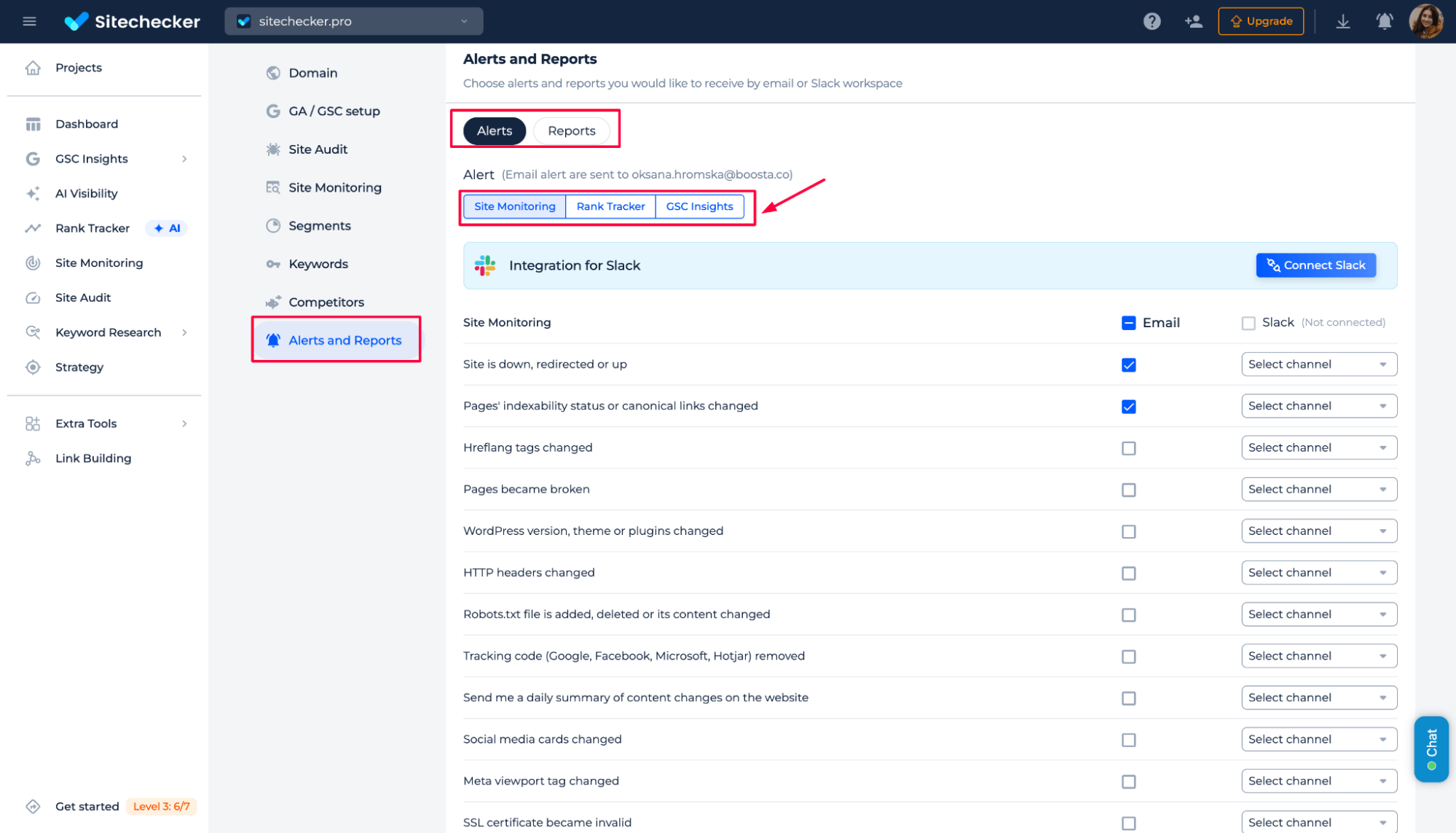Click the hamburger menu icon
1456x833 pixels.
29,21
